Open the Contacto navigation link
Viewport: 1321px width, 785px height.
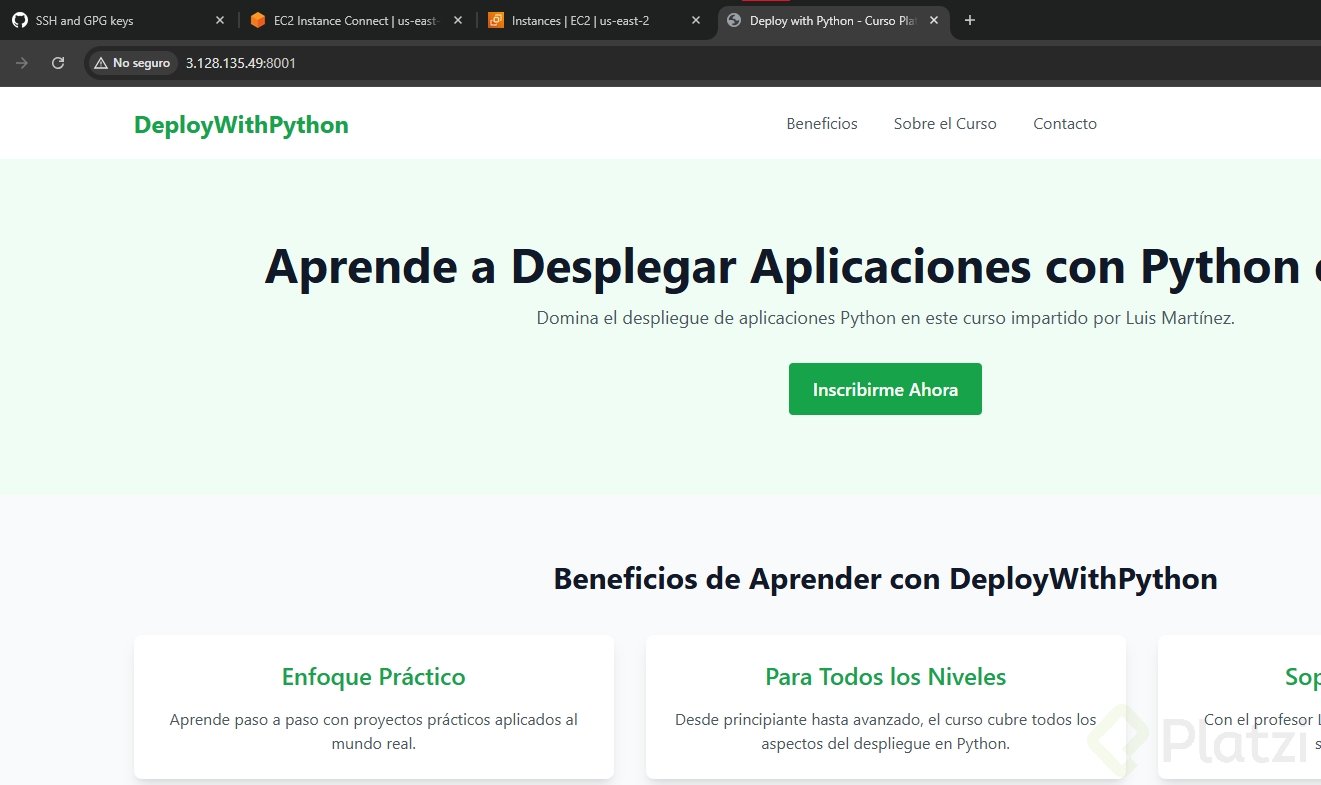1065,124
